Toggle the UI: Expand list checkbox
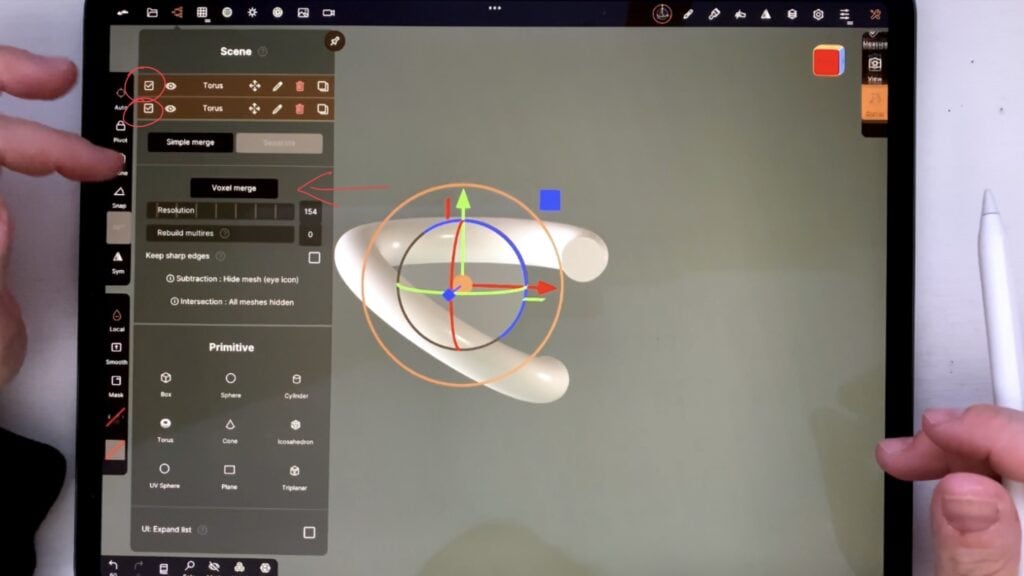 (309, 532)
